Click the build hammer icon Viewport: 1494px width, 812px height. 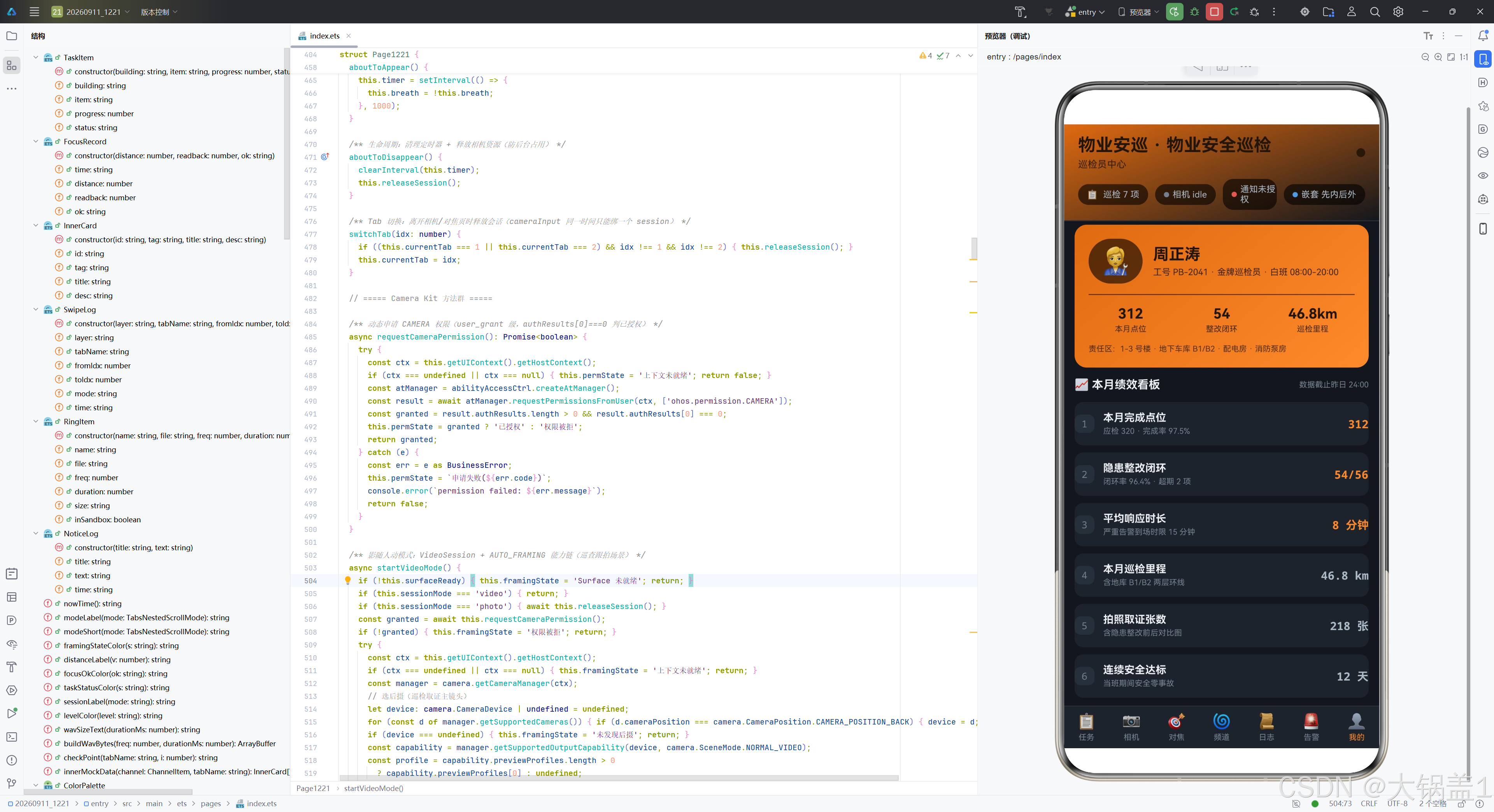pos(1020,12)
